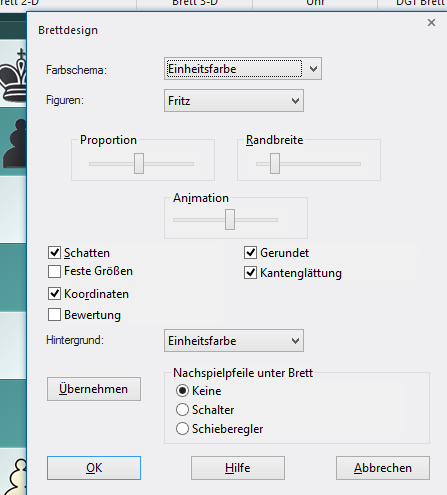Image resolution: width=447 pixels, height=495 pixels.
Task: Confirm with the OK button
Action: 94,468
